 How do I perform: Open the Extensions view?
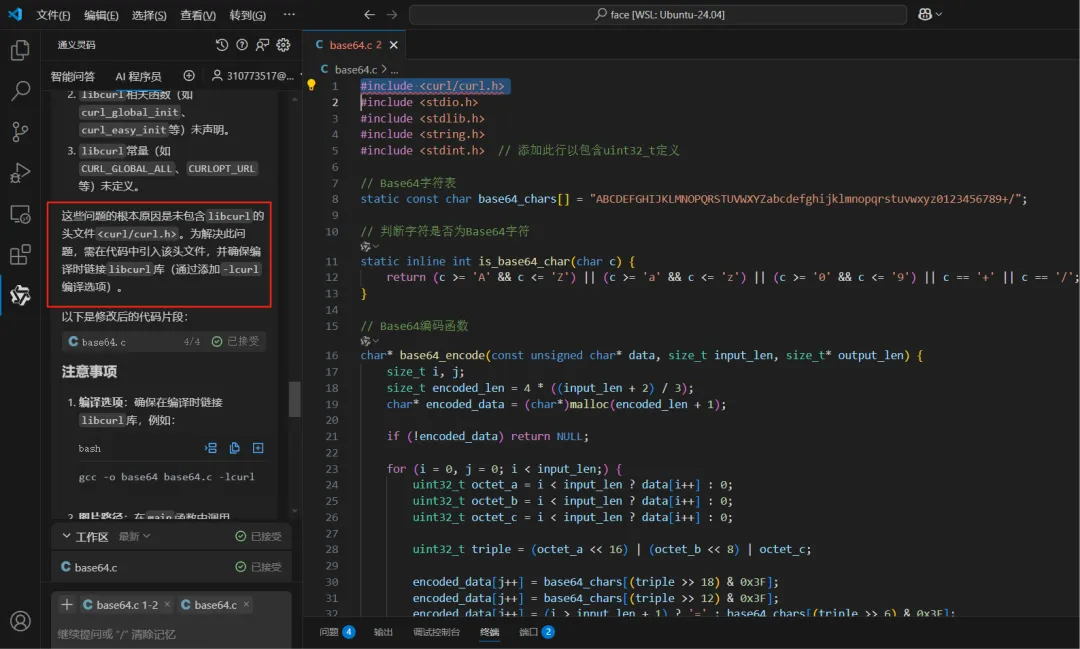point(20,255)
